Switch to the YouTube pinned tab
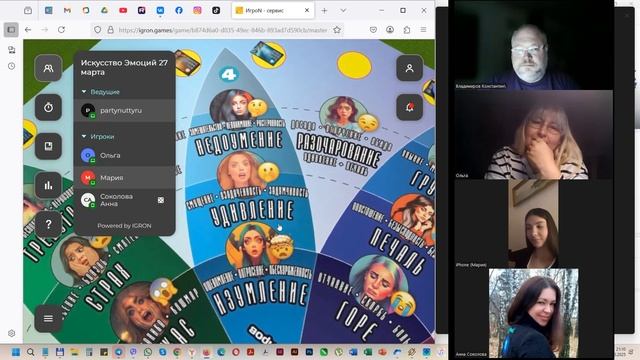640x360 pixels. [x=123, y=11]
